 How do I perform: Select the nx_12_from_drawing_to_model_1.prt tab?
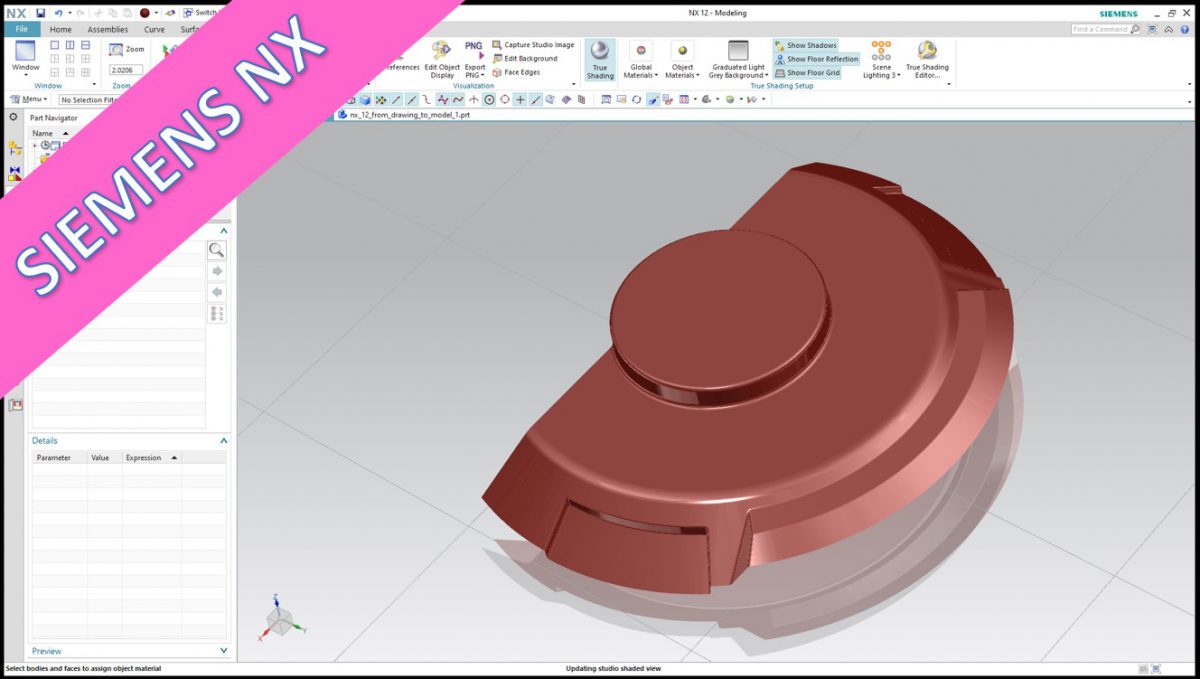point(409,115)
